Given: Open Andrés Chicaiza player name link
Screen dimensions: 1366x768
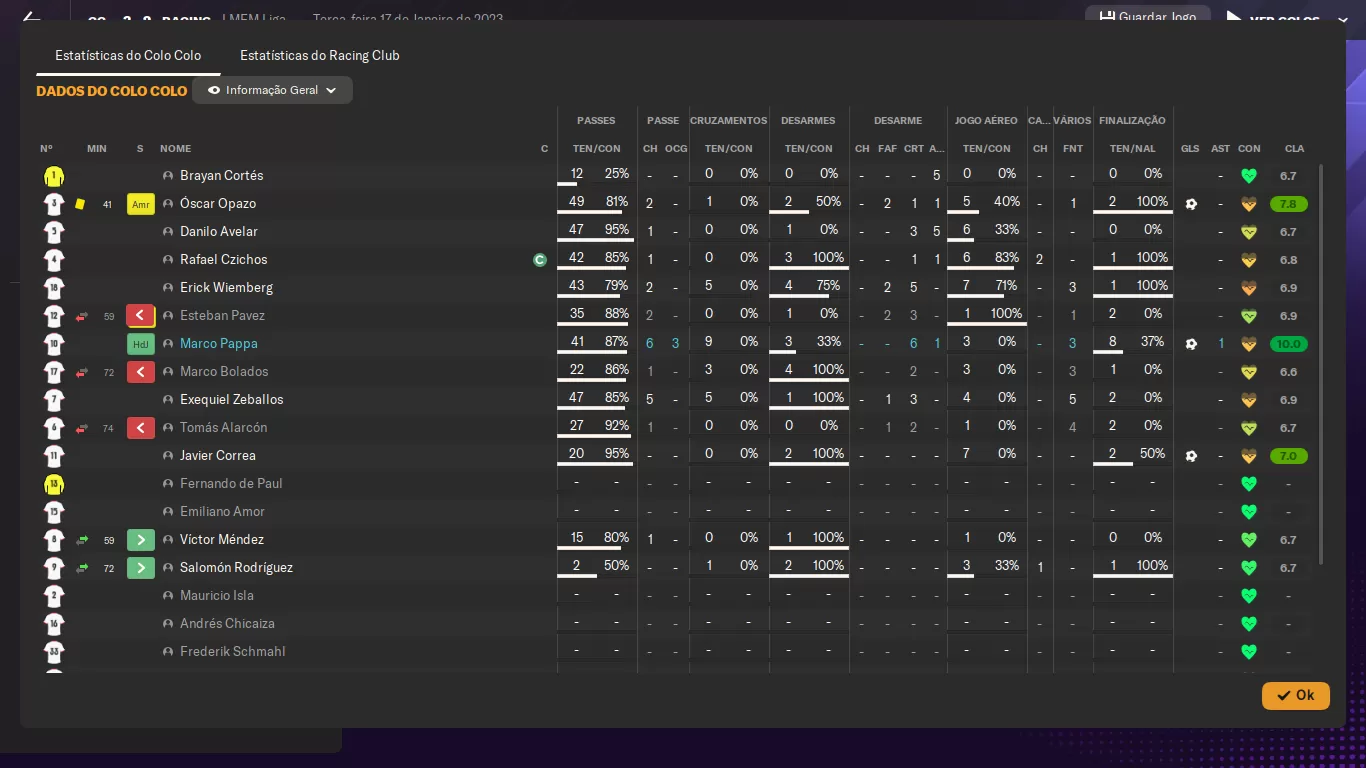Looking at the screenshot, I should point(227,624).
